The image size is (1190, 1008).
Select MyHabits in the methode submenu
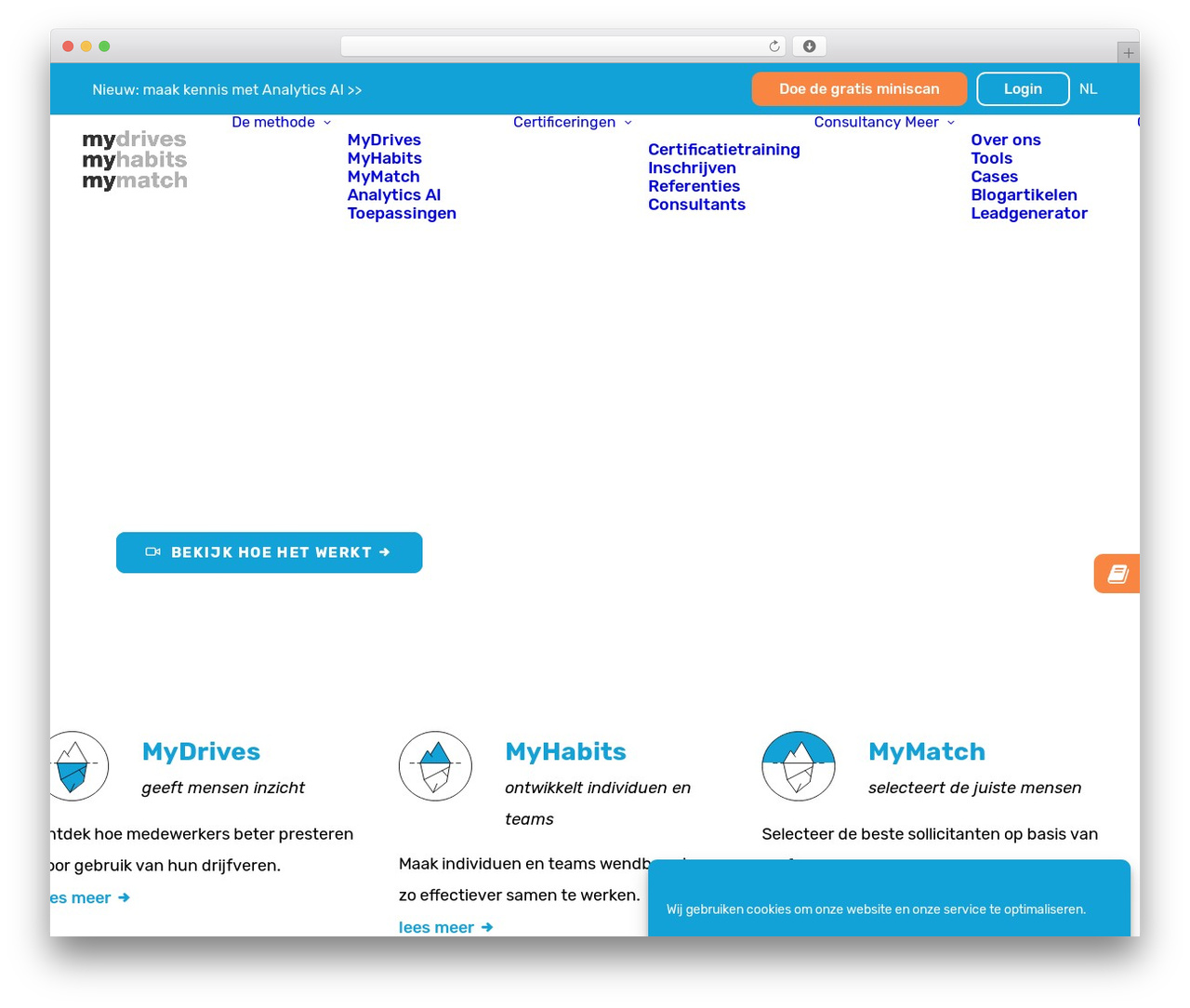click(385, 159)
